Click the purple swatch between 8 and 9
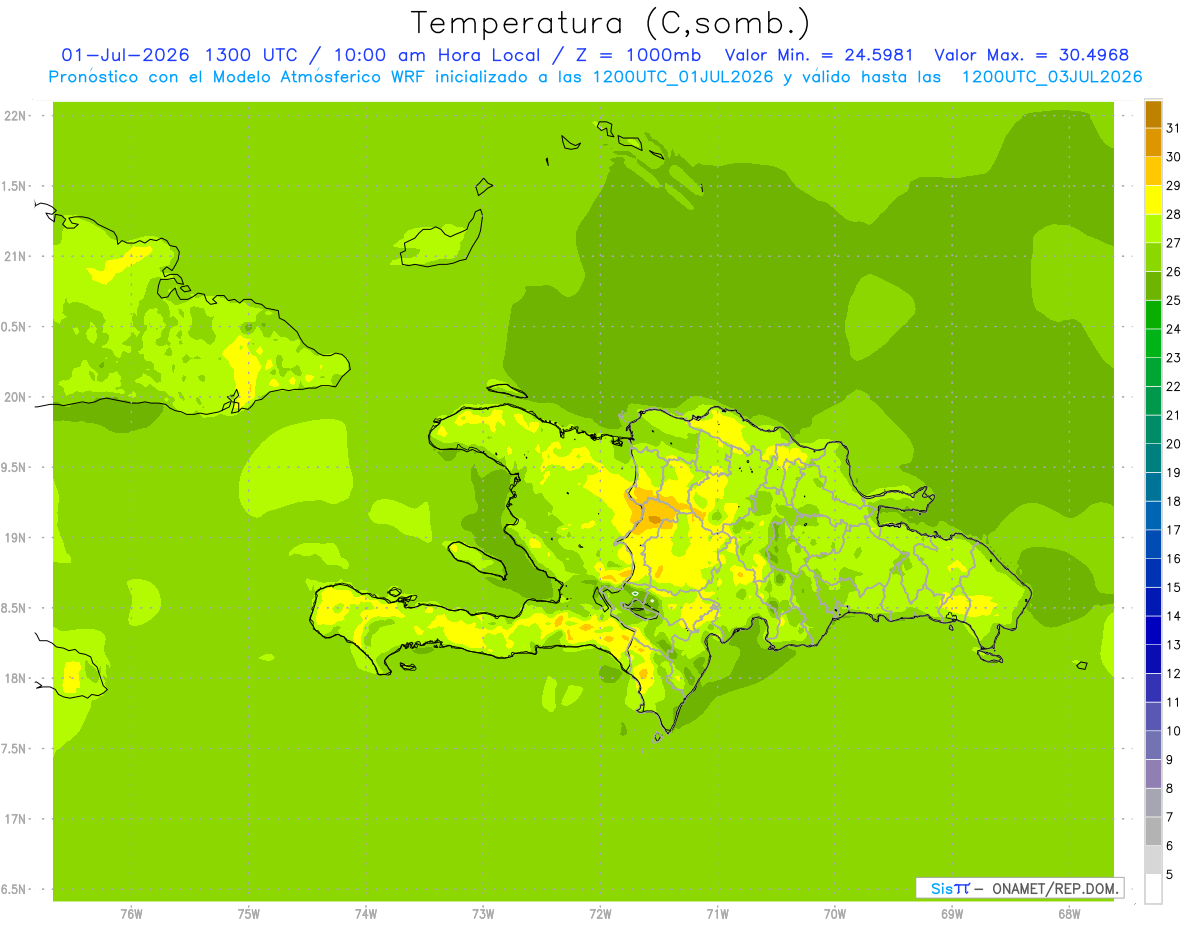The image size is (1200, 927). coord(1153,774)
